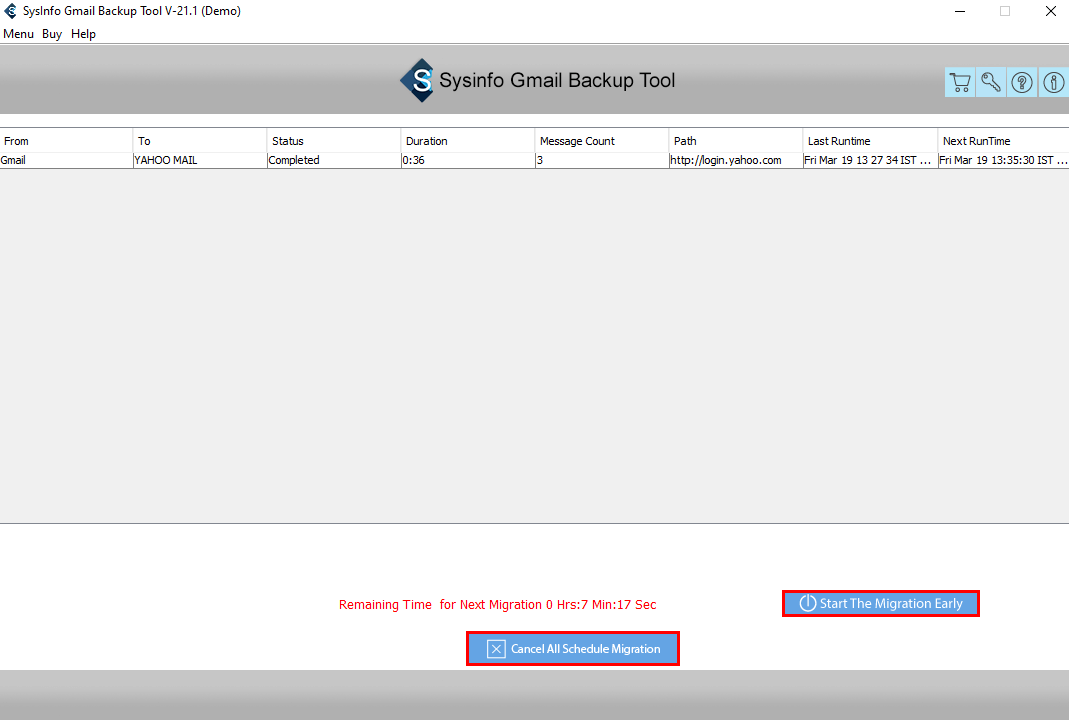Open the Menu menu

[18, 34]
